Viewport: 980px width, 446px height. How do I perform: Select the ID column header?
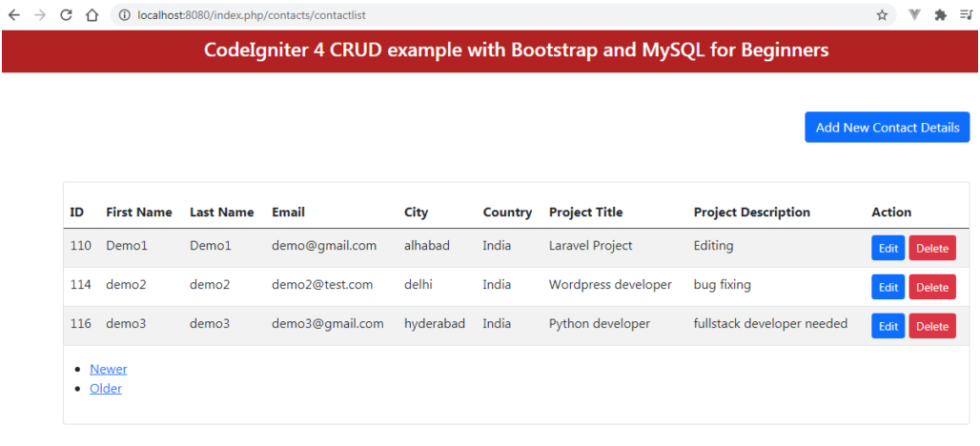point(77,212)
